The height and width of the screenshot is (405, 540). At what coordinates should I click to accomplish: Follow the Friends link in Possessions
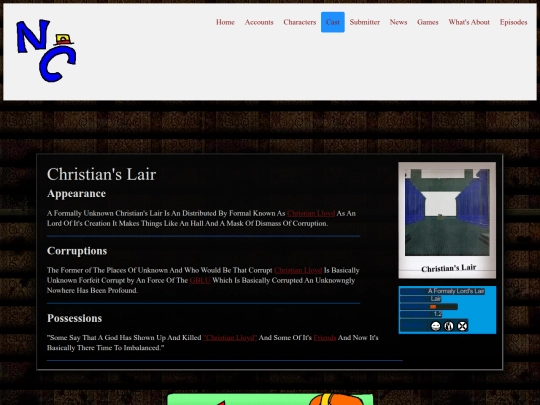click(x=325, y=338)
